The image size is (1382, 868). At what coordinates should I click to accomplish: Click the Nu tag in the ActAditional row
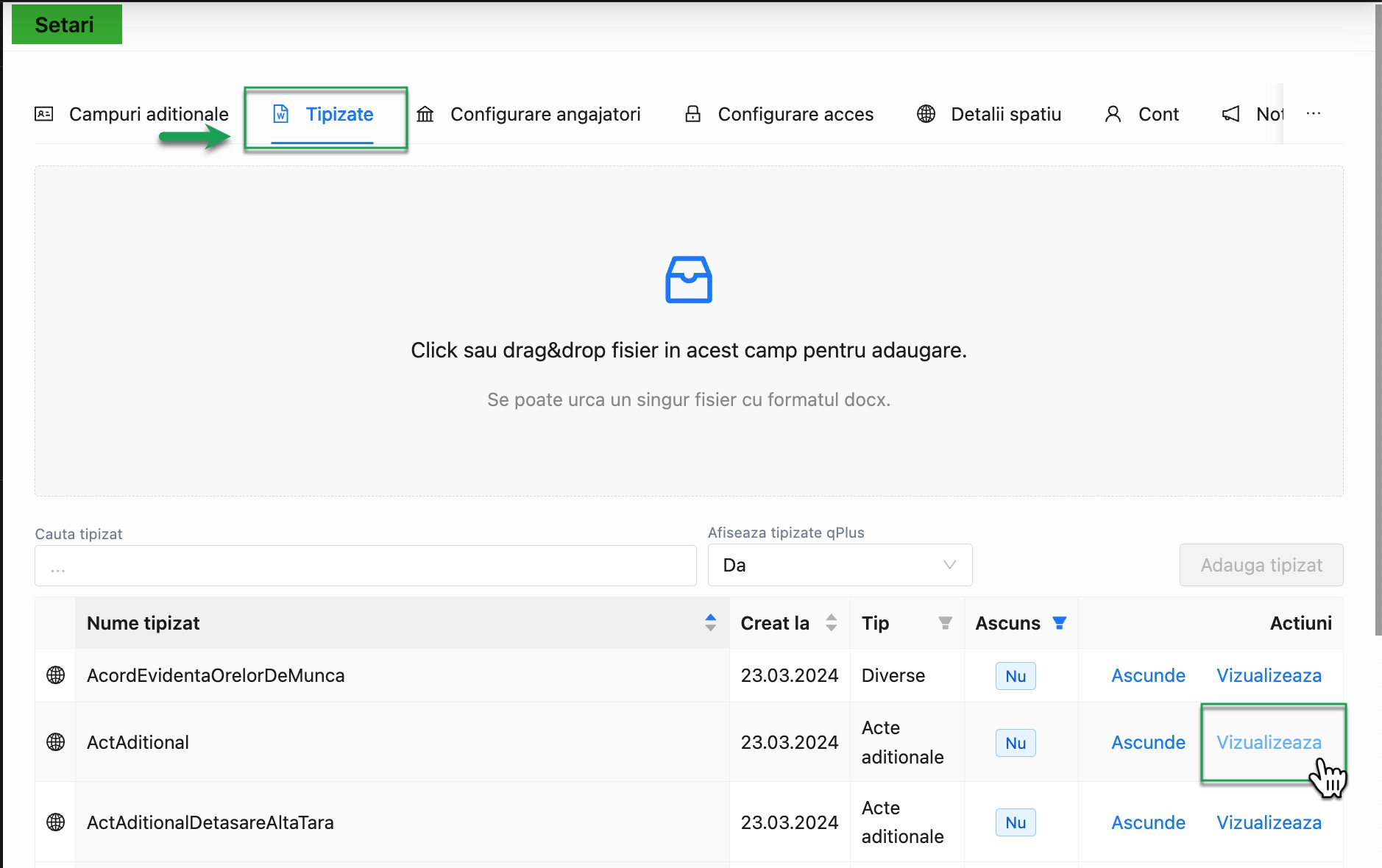click(1016, 743)
